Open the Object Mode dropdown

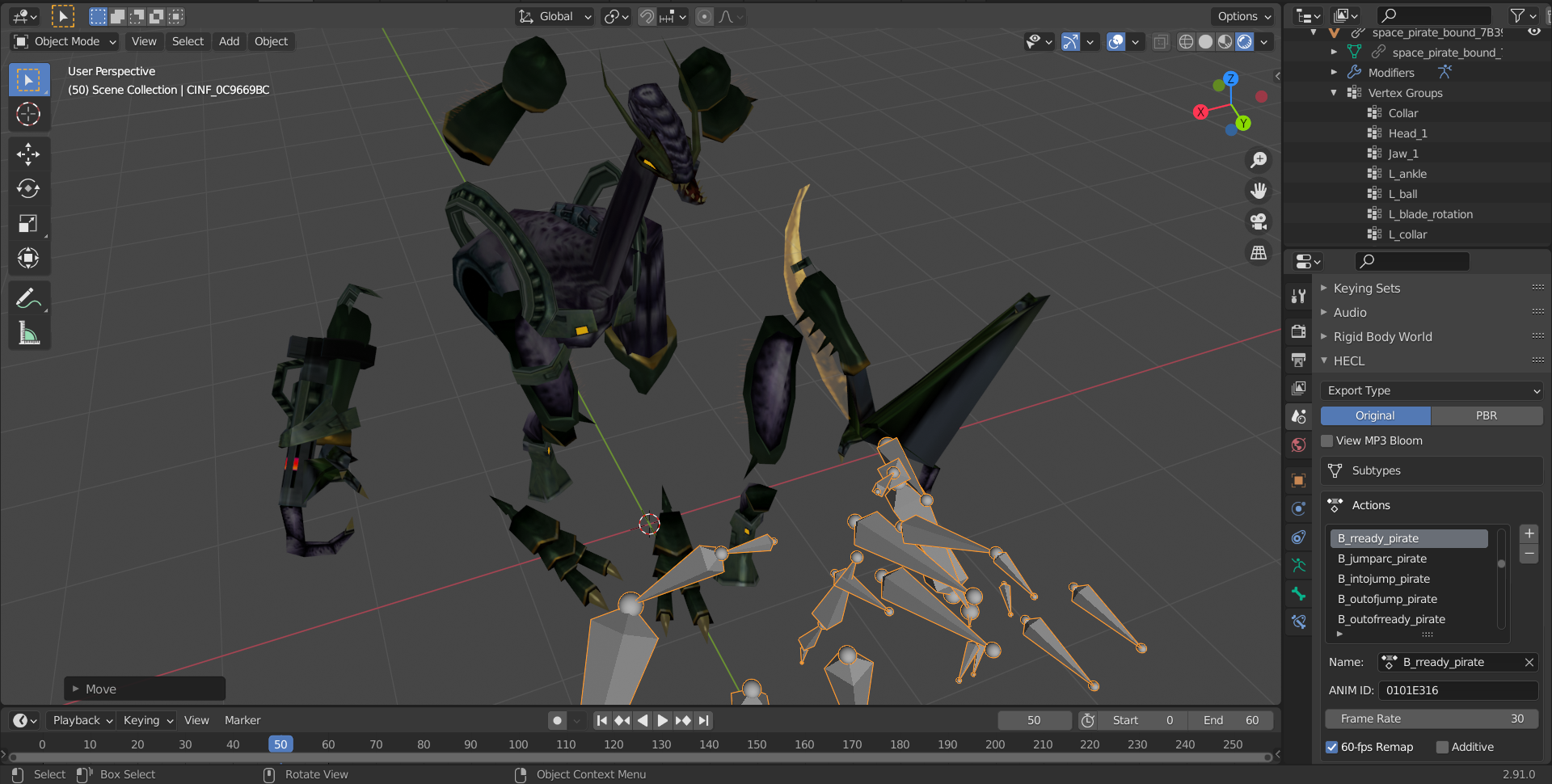pyautogui.click(x=65, y=41)
